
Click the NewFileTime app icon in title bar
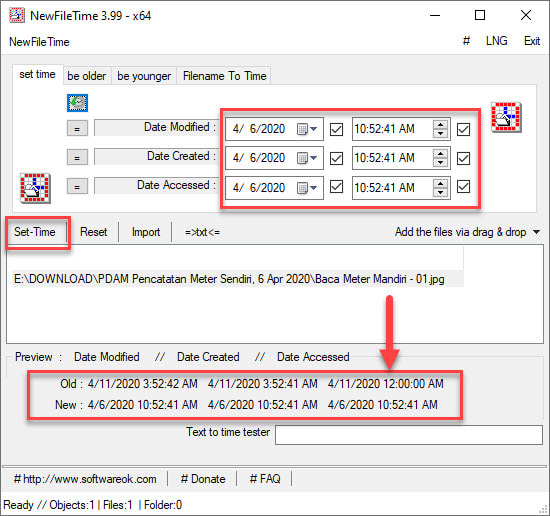click(x=16, y=15)
